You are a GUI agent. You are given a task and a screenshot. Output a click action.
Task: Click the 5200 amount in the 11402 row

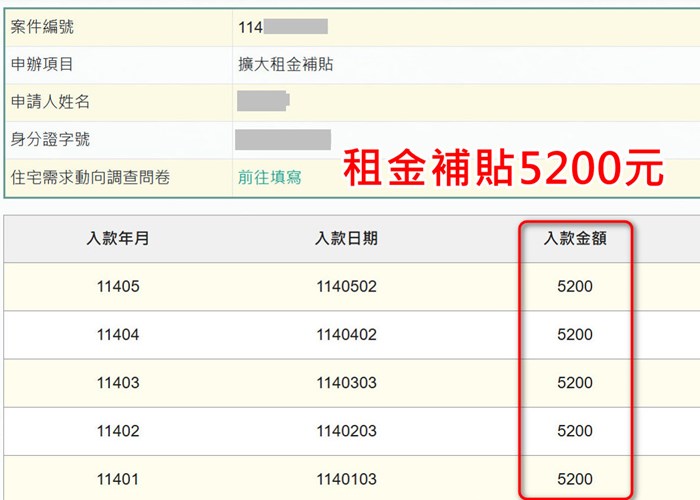click(574, 431)
